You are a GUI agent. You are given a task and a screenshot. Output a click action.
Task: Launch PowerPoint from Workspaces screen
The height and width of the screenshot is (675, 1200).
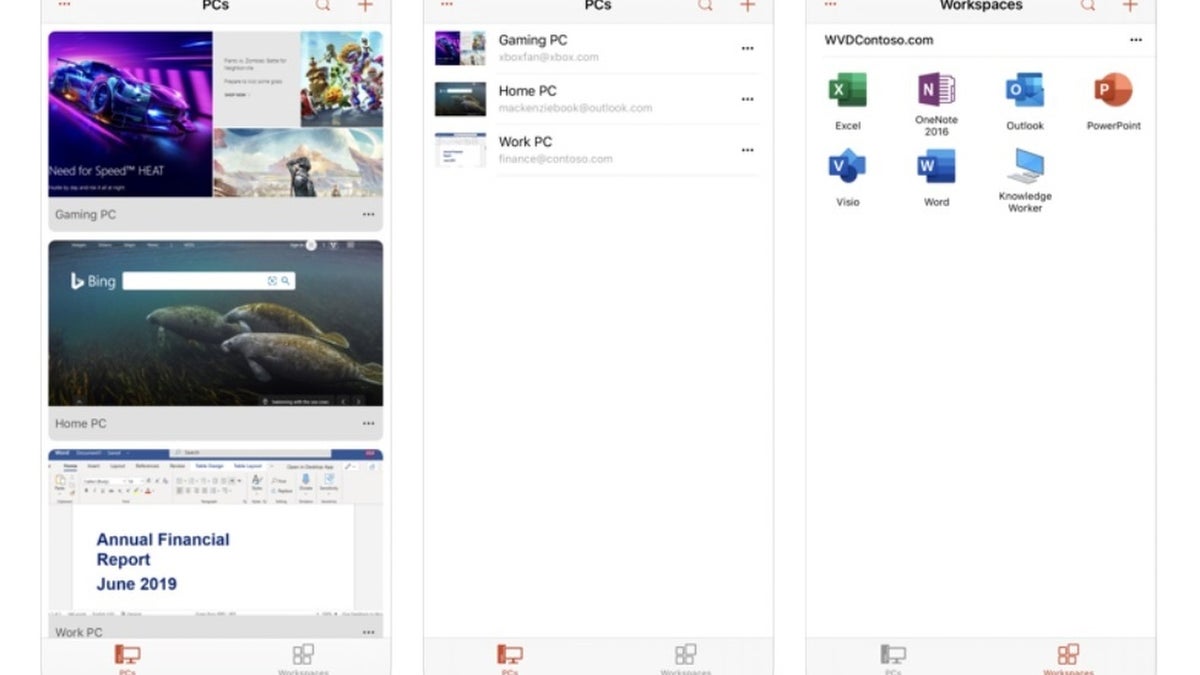[x=1113, y=90]
